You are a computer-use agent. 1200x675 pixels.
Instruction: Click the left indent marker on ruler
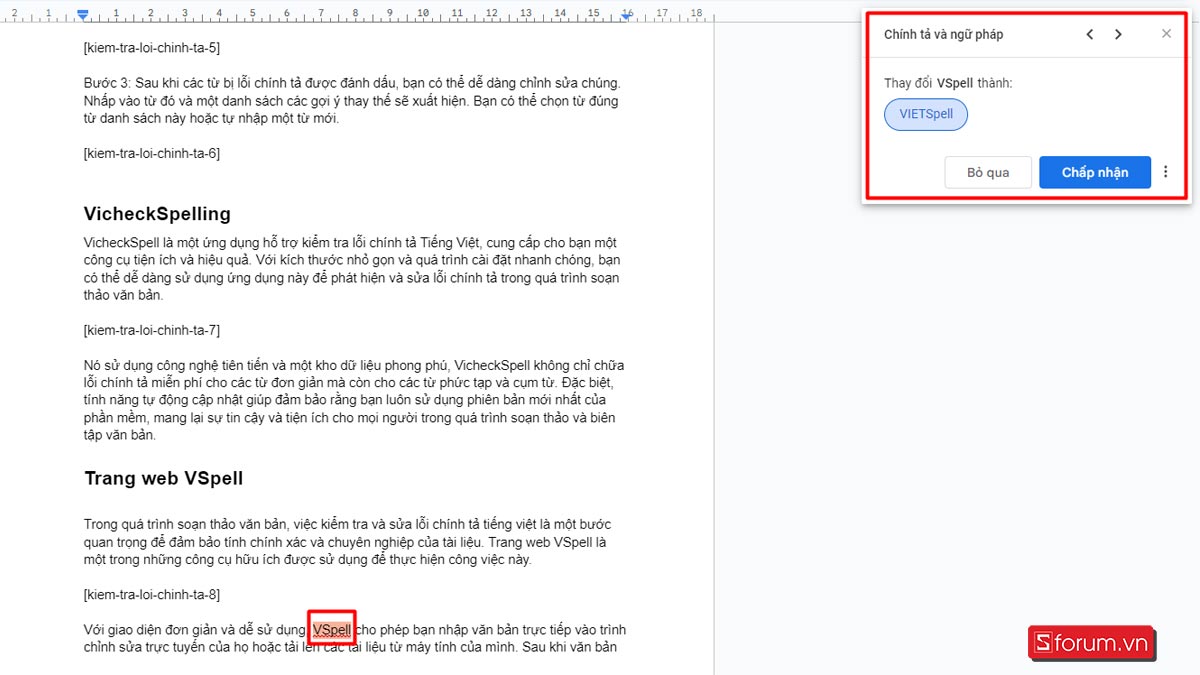pos(84,14)
